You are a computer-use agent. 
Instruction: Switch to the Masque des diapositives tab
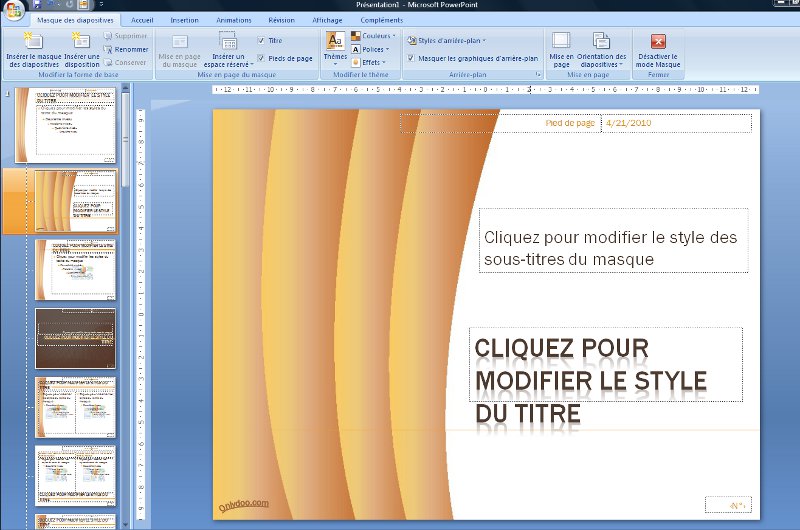(76, 20)
